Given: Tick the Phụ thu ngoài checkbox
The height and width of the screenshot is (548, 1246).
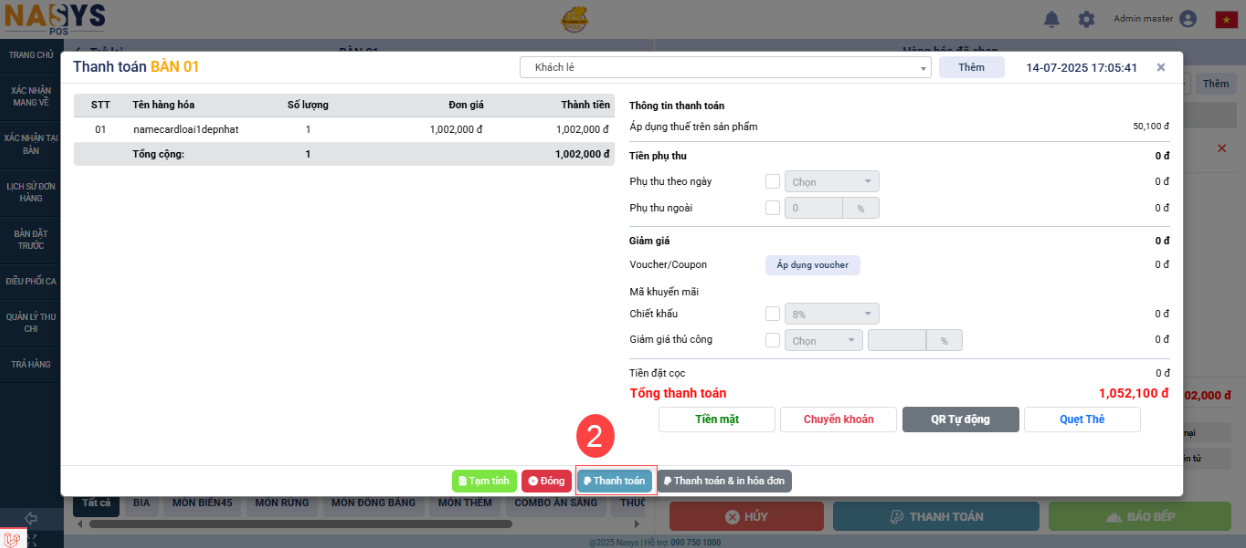Looking at the screenshot, I should click(772, 208).
